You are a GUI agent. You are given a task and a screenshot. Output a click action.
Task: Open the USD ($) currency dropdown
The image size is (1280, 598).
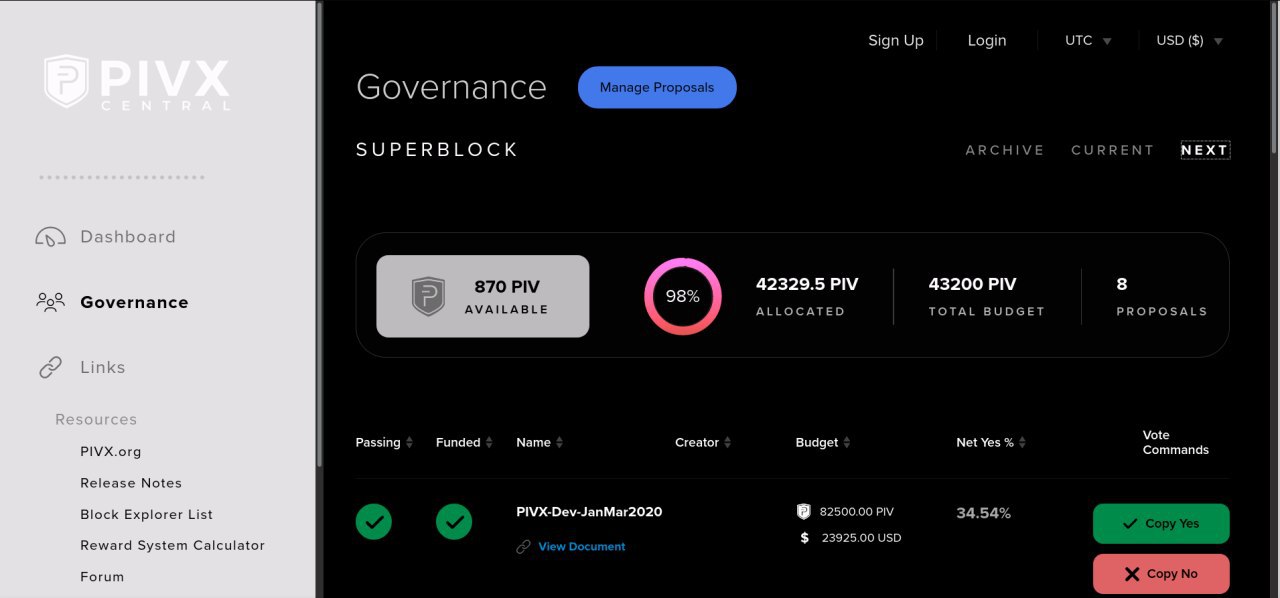point(1189,41)
